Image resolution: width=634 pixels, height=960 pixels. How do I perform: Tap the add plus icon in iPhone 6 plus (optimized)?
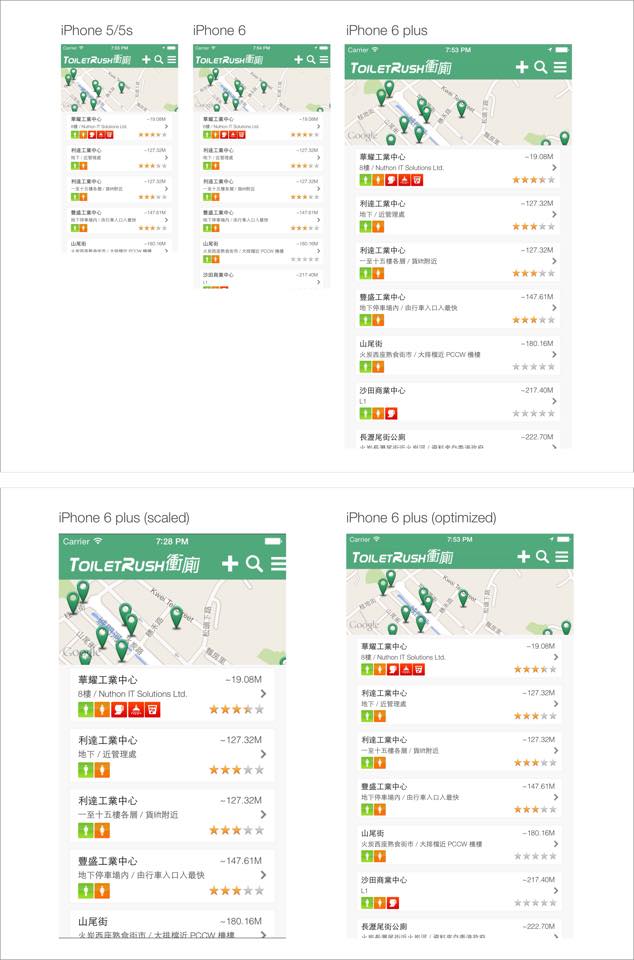524,556
